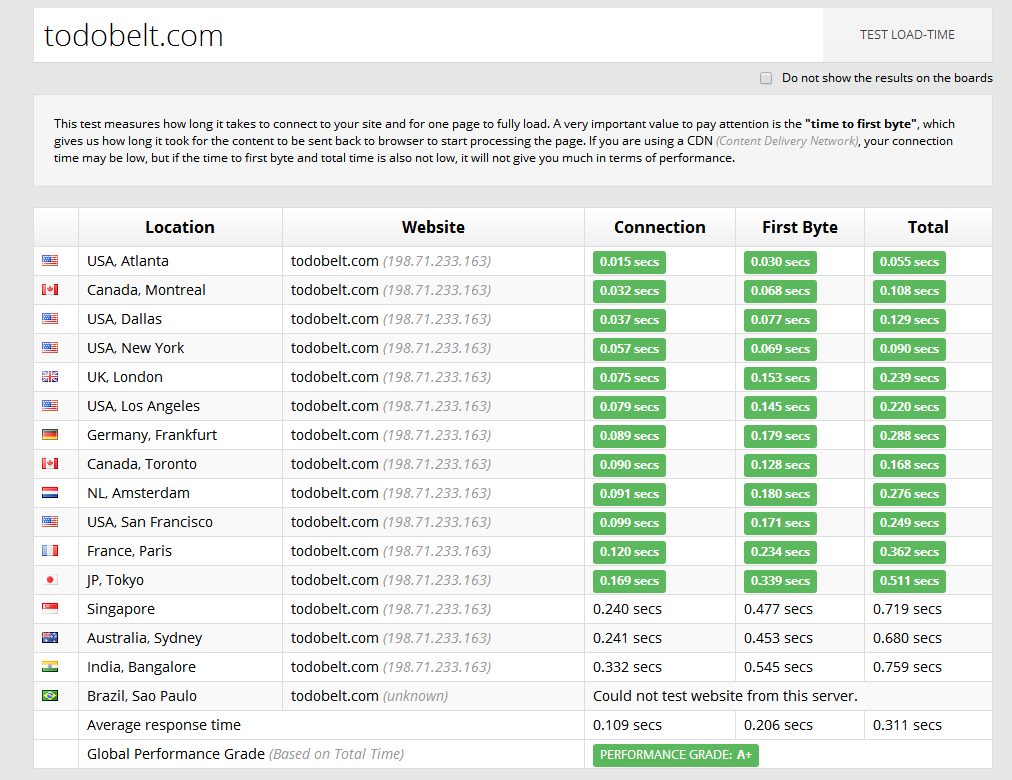The width and height of the screenshot is (1012, 780).
Task: Click the Singapore flag icon
Action: pyautogui.click(x=50, y=608)
